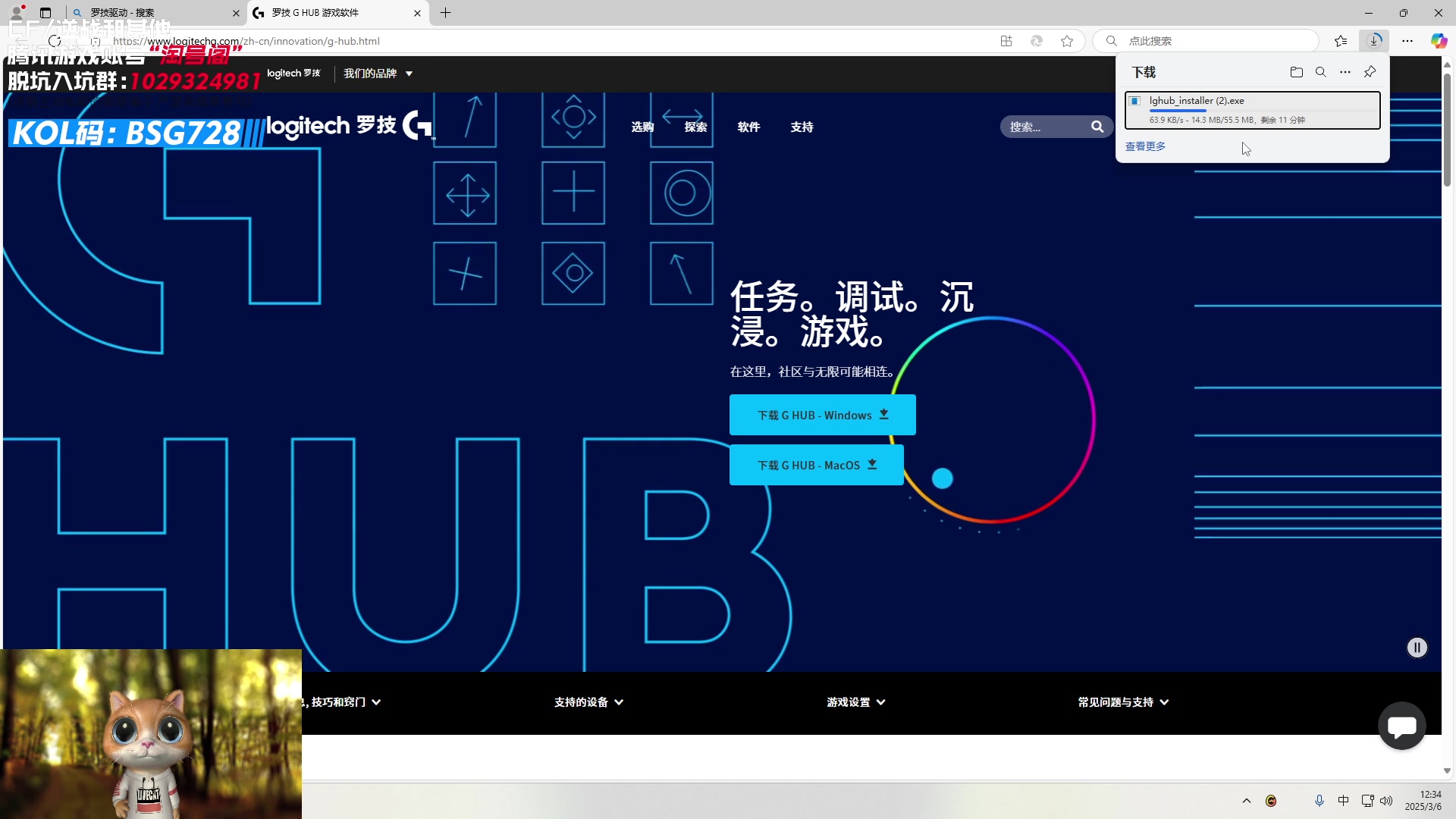The width and height of the screenshot is (1456, 819).
Task: Download G HUB for Windows
Action: [x=823, y=415]
